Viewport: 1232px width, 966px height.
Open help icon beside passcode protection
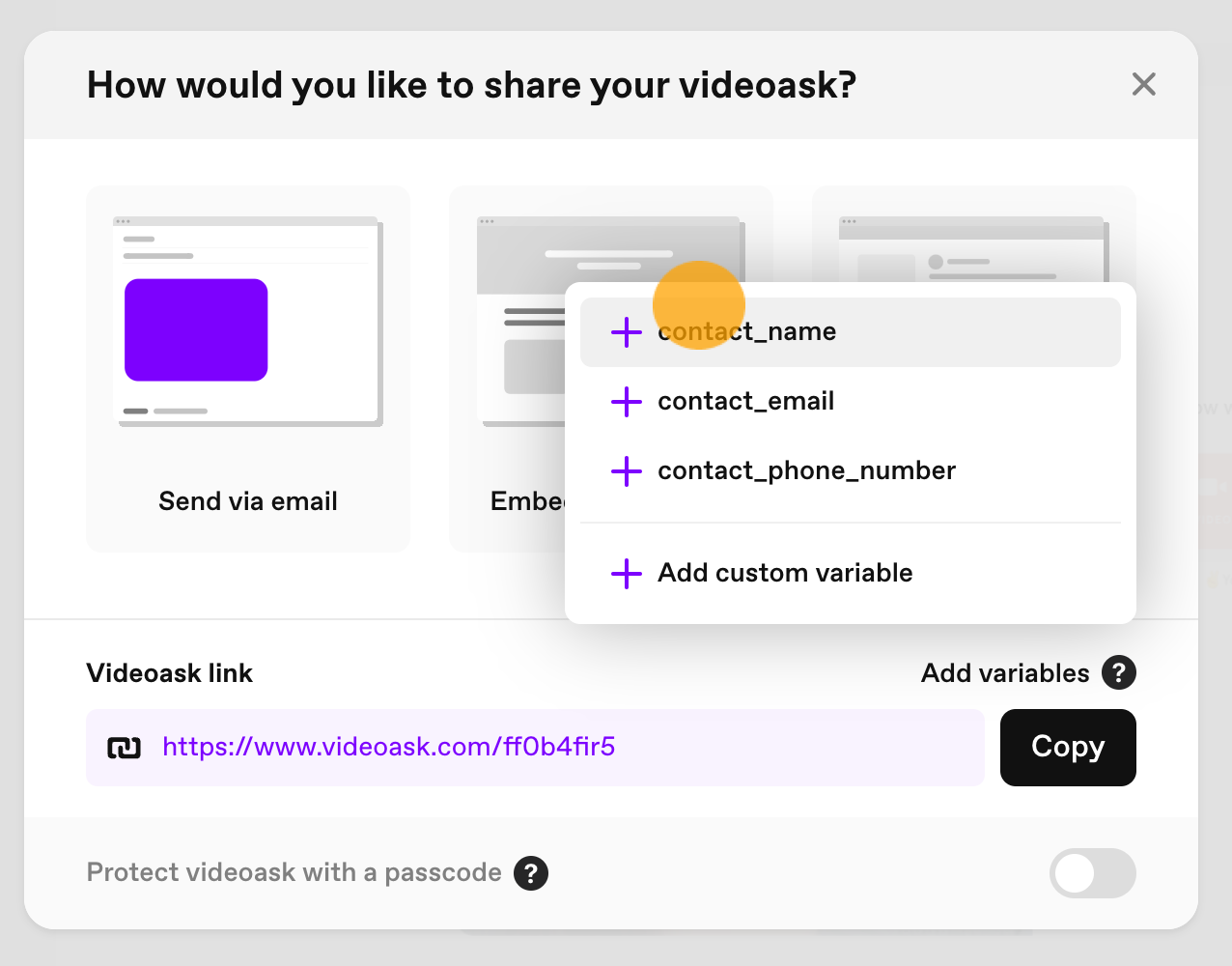(531, 873)
